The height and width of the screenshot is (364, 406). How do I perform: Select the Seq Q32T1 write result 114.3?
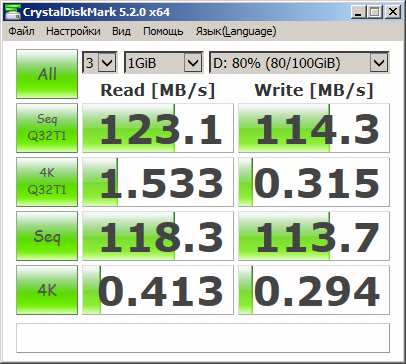pos(314,128)
